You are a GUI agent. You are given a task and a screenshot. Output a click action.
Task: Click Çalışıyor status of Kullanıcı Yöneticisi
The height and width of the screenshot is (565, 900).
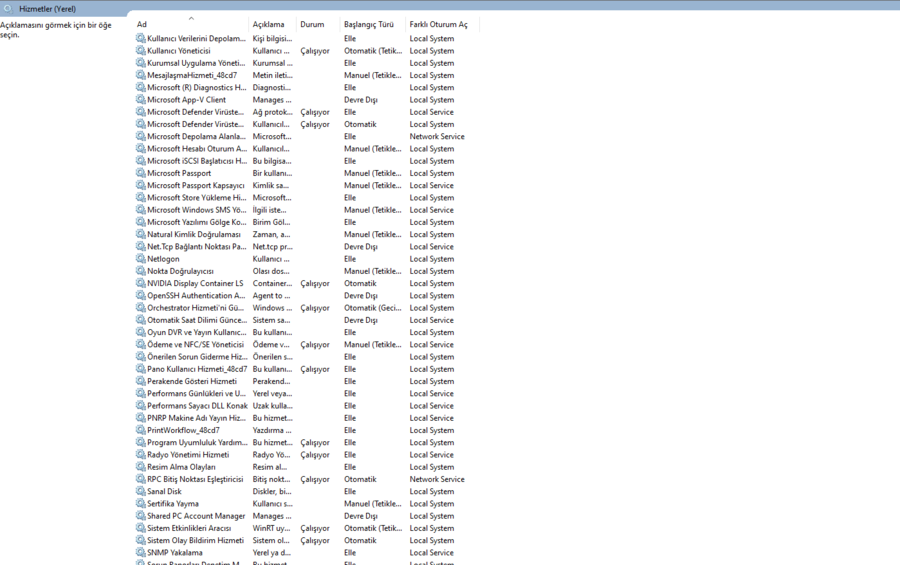point(315,51)
